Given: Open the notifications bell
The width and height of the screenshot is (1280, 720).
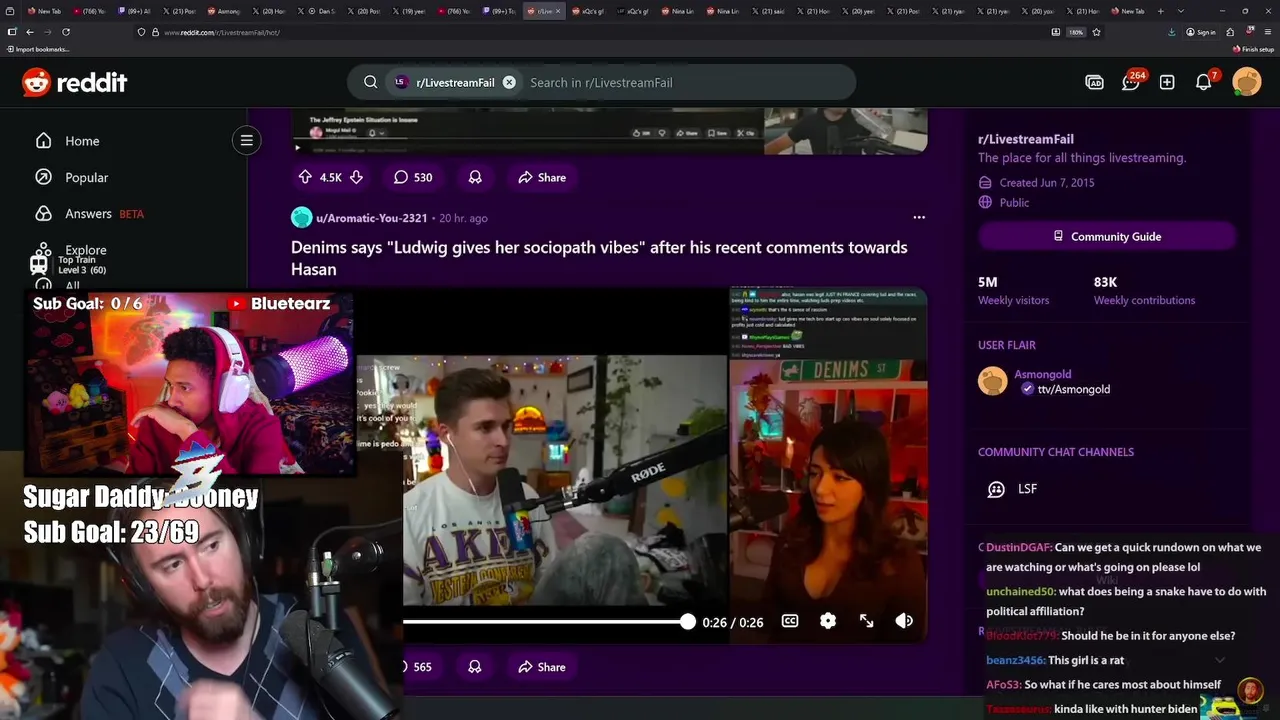Looking at the screenshot, I should pyautogui.click(x=1204, y=82).
